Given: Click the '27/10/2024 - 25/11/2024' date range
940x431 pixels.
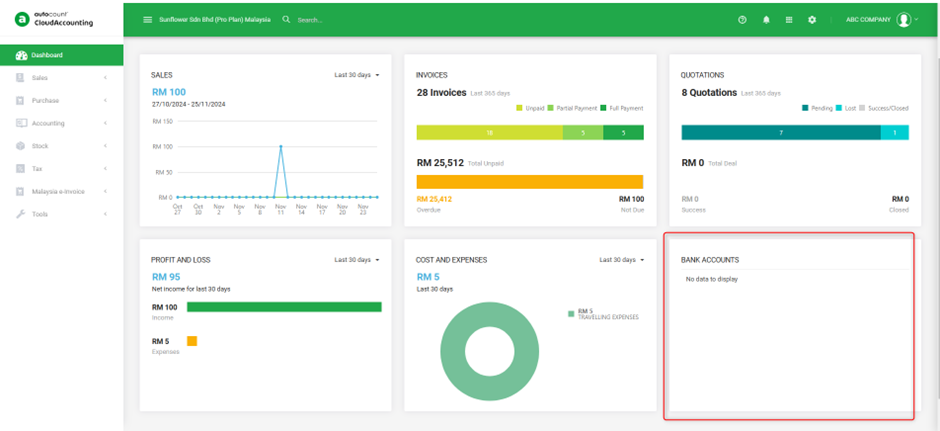Looking at the screenshot, I should tap(188, 104).
